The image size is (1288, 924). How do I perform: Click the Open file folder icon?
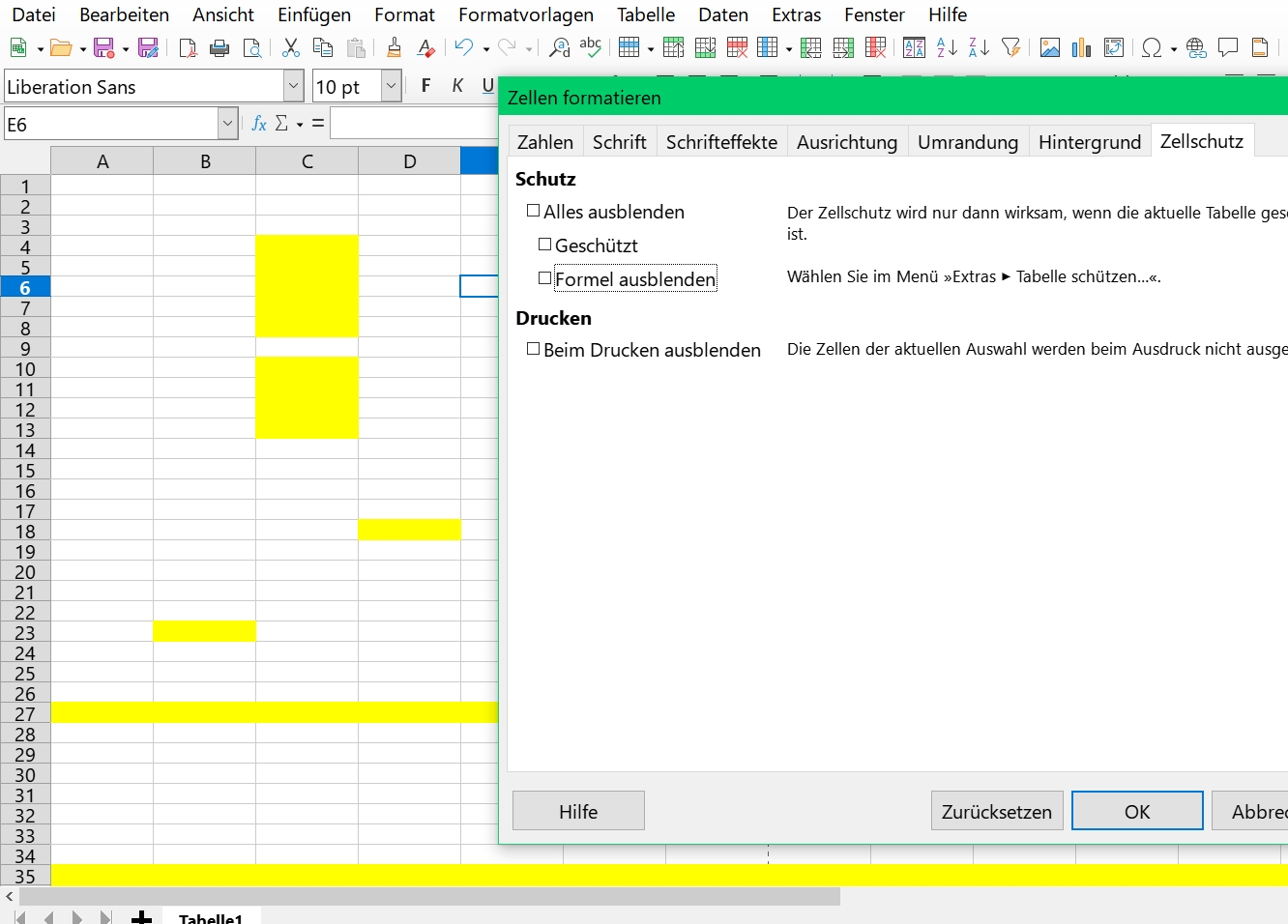click(x=61, y=47)
